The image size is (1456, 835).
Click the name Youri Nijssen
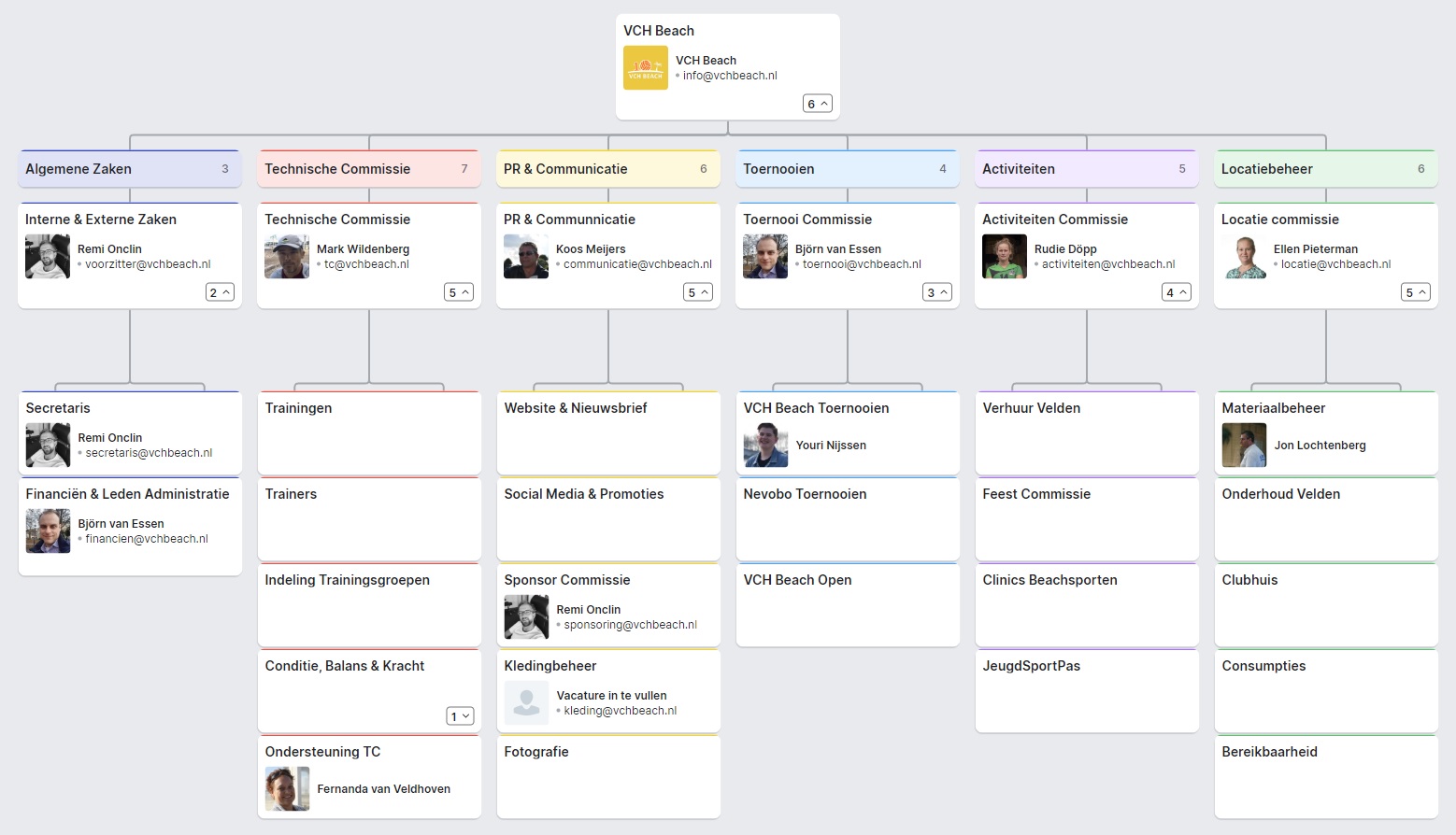click(x=831, y=446)
